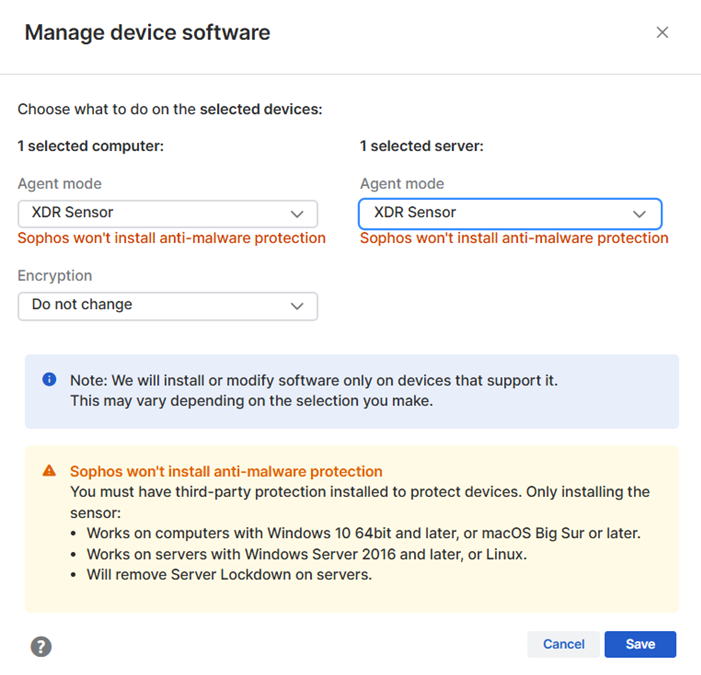This screenshot has width=701, height=675.
Task: Click the orange warning triangle icon
Action: [x=49, y=471]
